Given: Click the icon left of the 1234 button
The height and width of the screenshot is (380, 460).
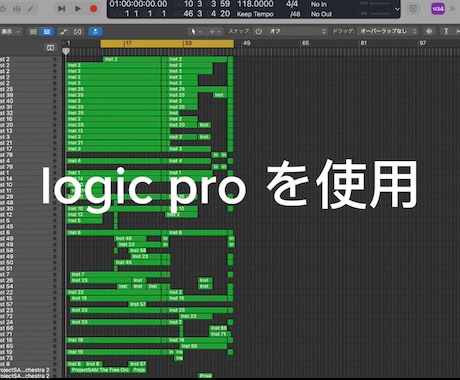Looking at the screenshot, I should pos(413,9).
